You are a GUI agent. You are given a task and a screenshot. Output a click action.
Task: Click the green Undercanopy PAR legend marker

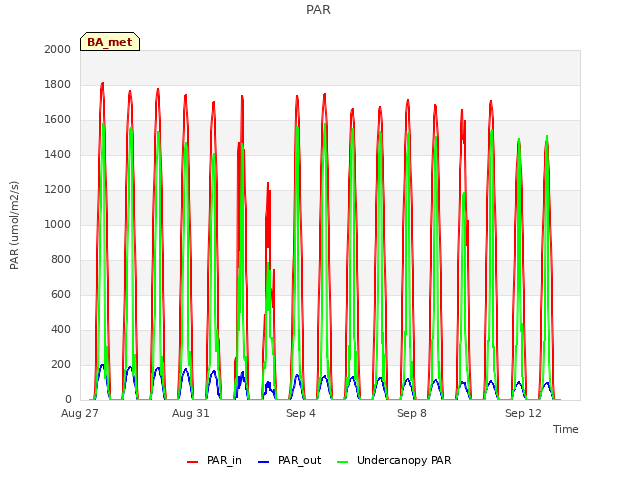click(343, 462)
